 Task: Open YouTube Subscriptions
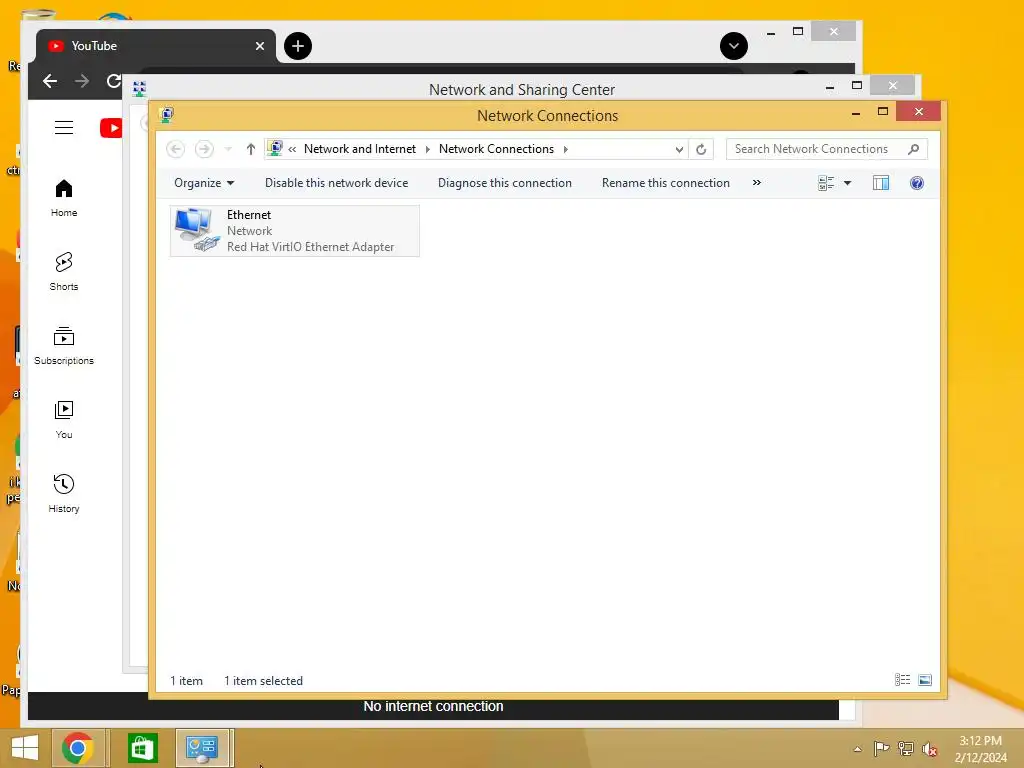[x=64, y=345]
